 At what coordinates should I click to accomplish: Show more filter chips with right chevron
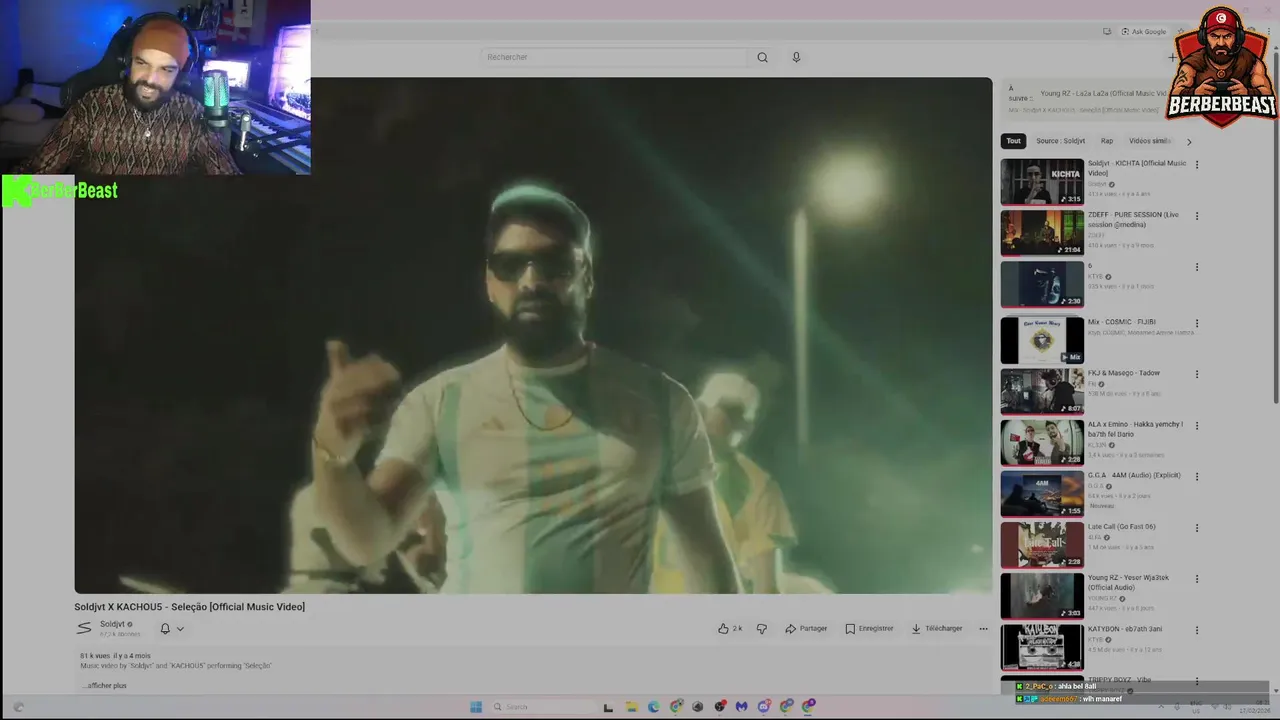(x=1189, y=142)
